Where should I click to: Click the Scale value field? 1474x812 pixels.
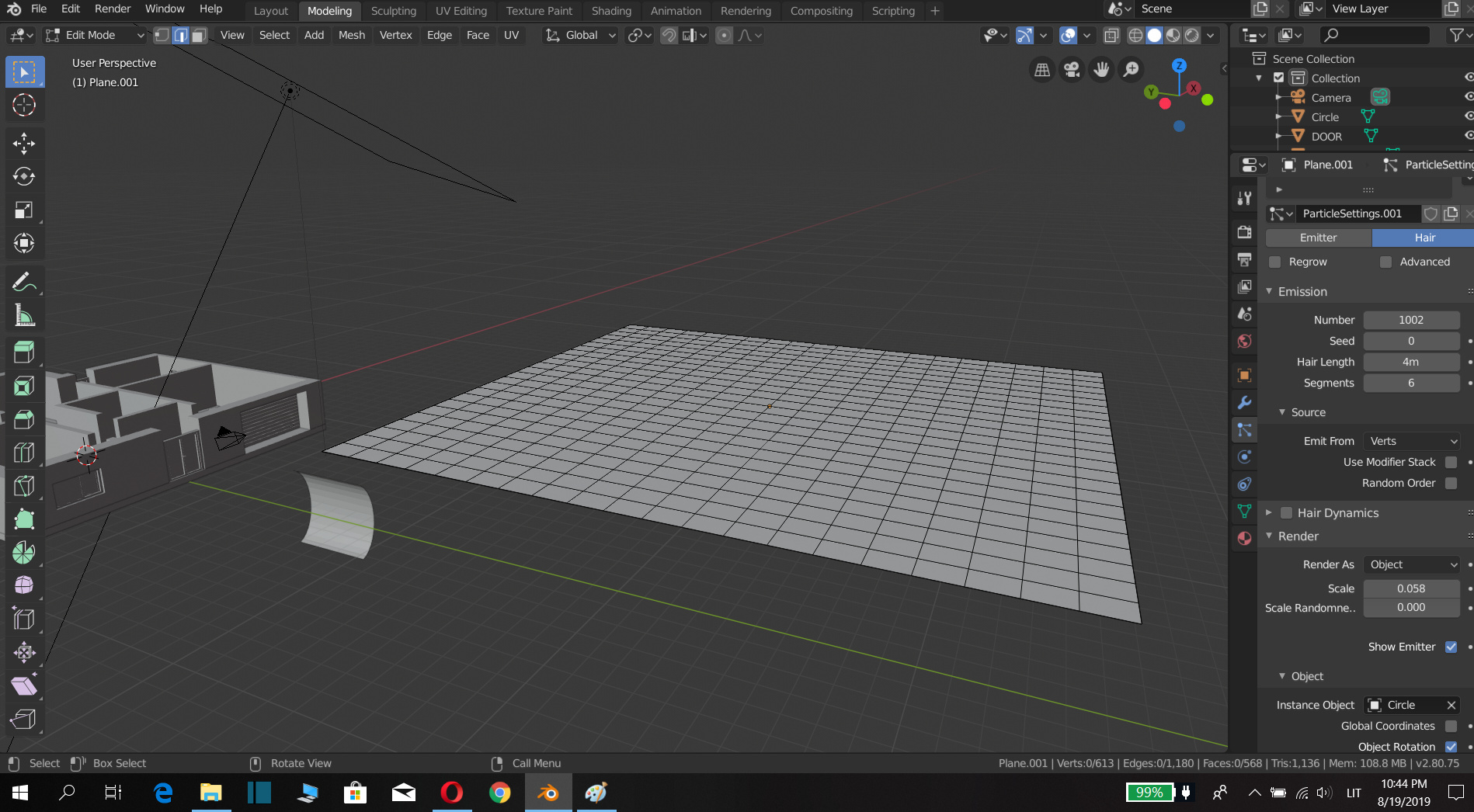click(x=1411, y=588)
